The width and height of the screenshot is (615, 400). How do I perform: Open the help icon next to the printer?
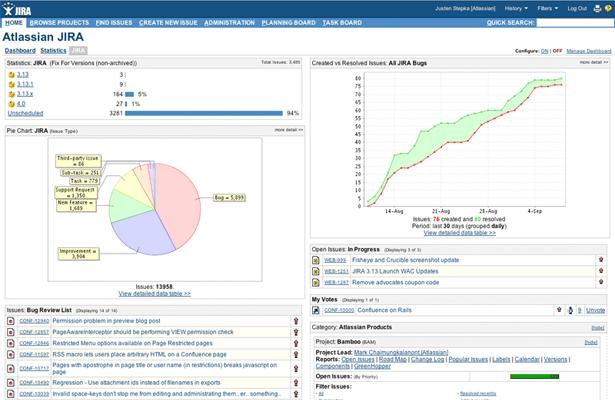click(x=609, y=9)
